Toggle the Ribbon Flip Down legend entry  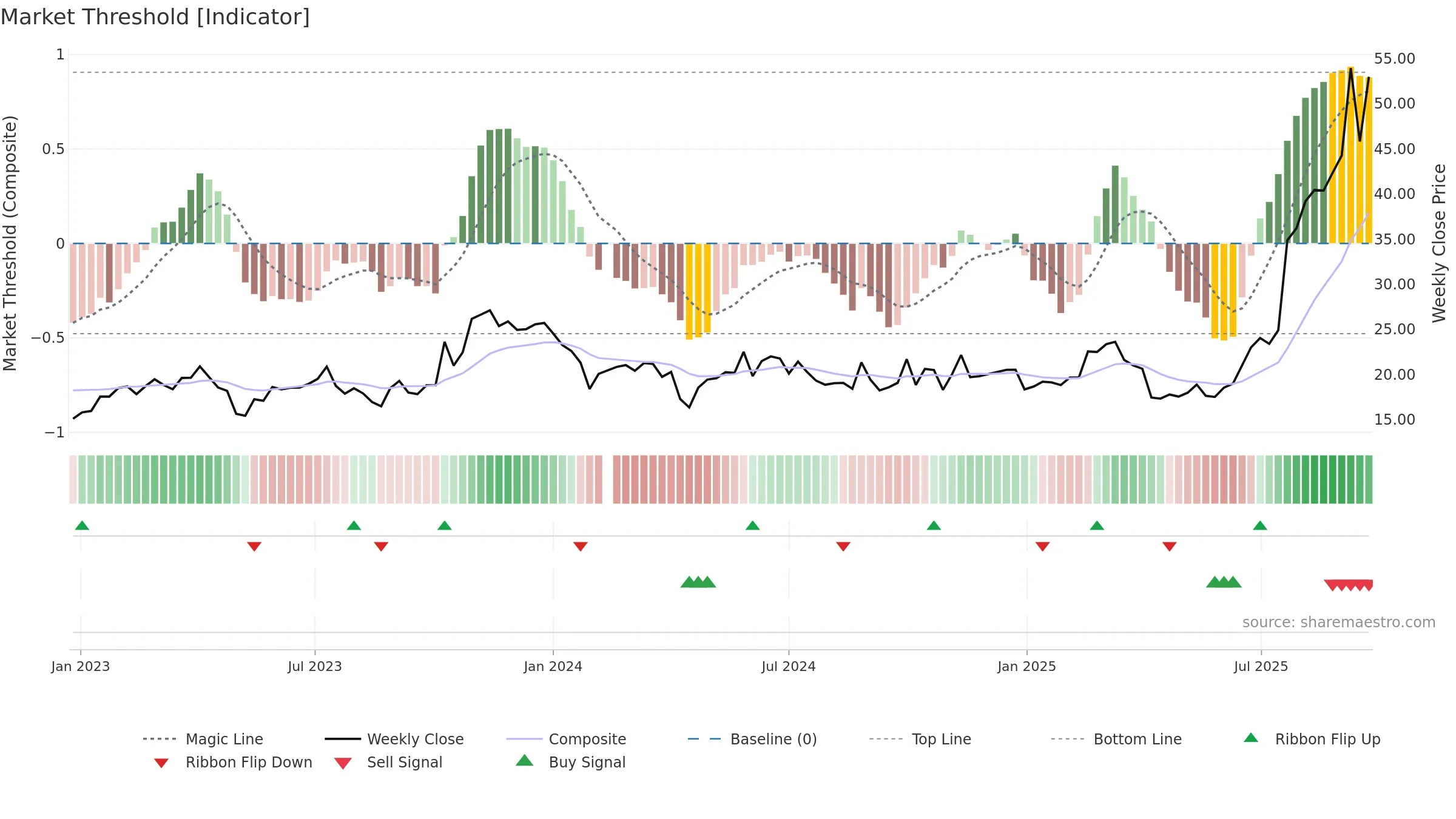click(232, 762)
